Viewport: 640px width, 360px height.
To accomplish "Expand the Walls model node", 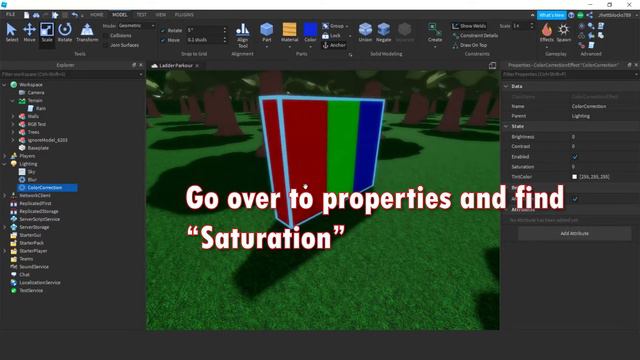I will point(13,116).
